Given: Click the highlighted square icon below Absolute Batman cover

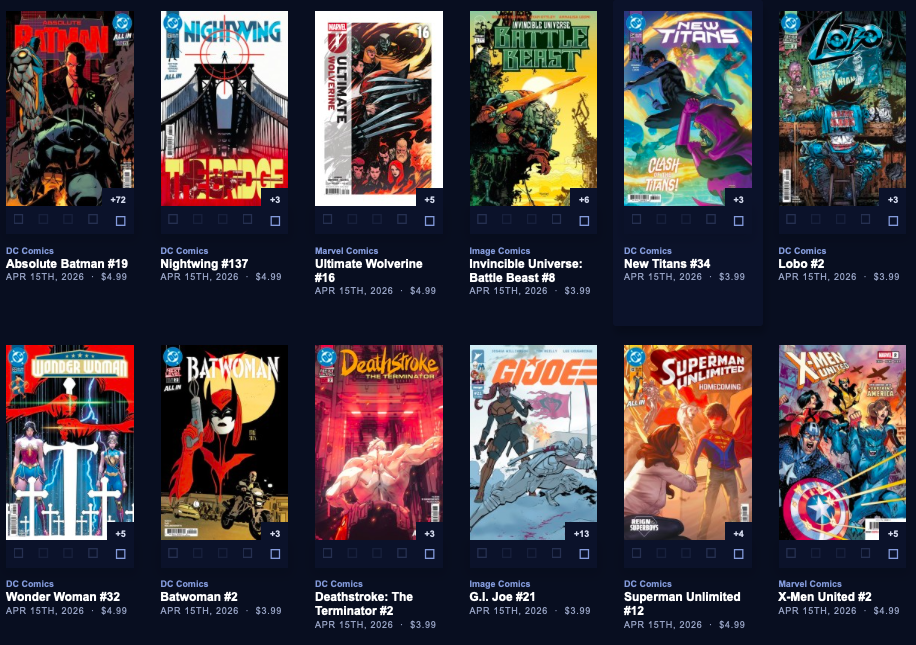Looking at the screenshot, I should (120, 221).
